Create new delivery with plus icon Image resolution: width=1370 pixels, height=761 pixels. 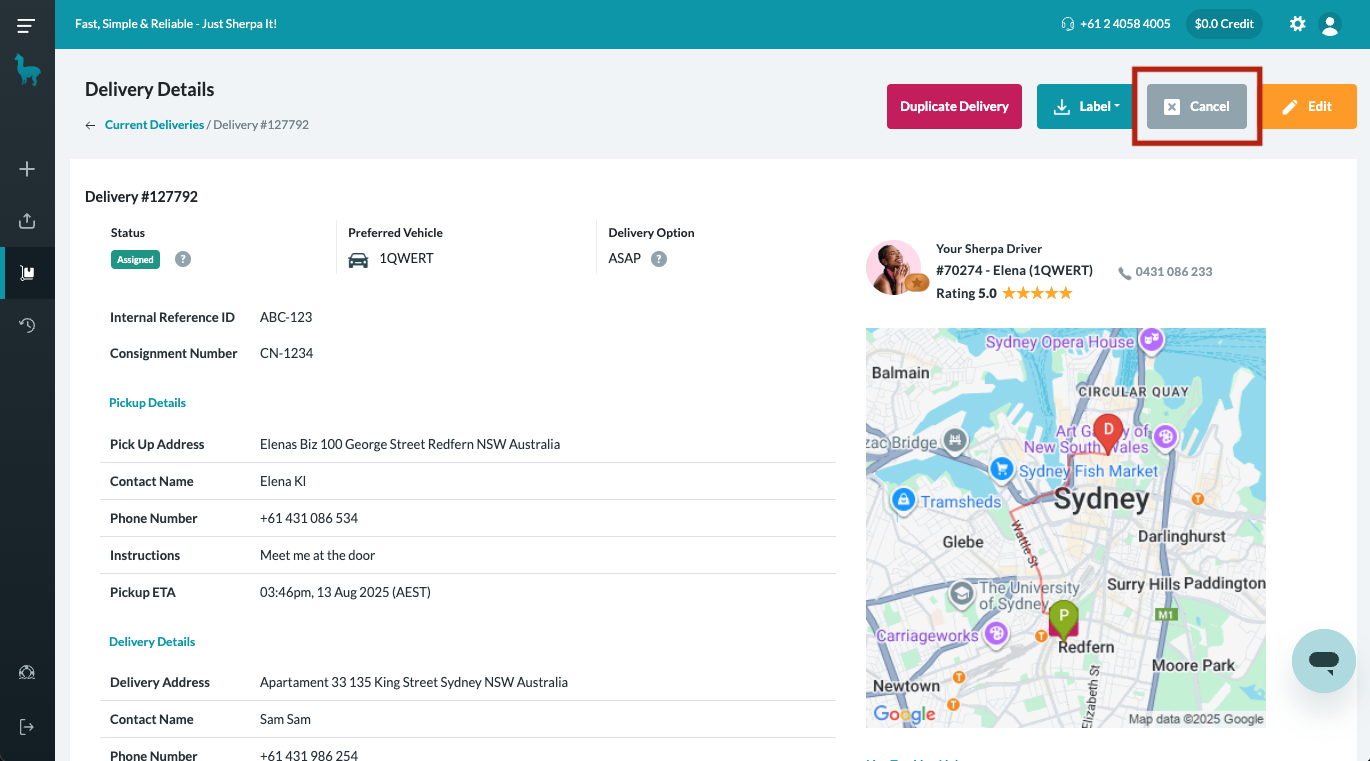tap(27, 169)
